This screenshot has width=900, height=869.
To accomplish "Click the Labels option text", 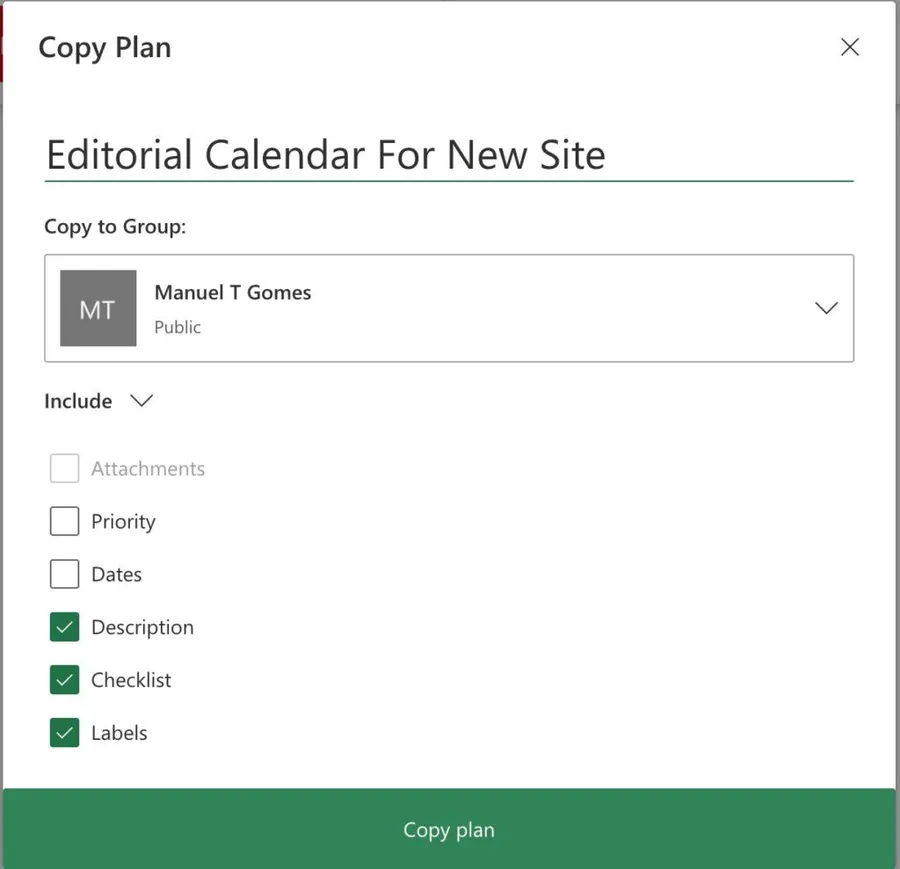I will (x=119, y=733).
